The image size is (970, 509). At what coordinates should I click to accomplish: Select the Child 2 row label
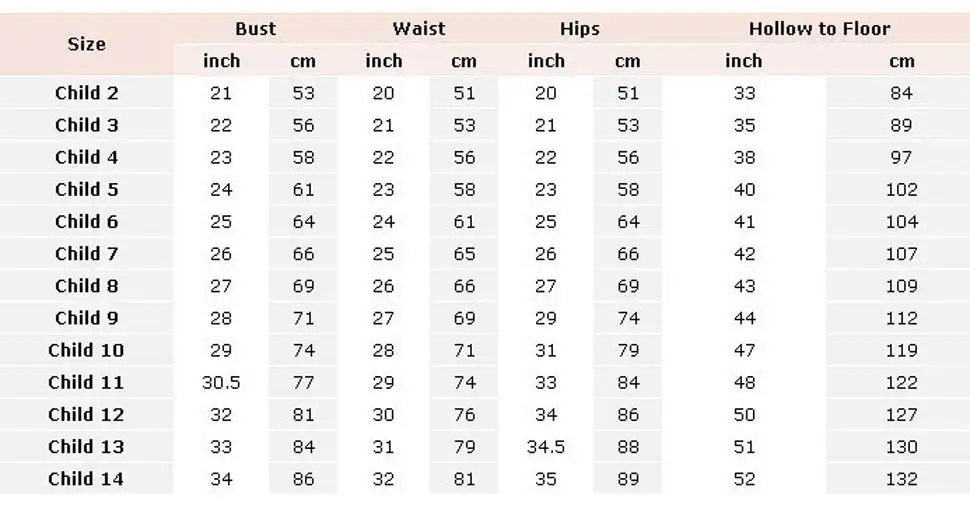click(x=87, y=93)
